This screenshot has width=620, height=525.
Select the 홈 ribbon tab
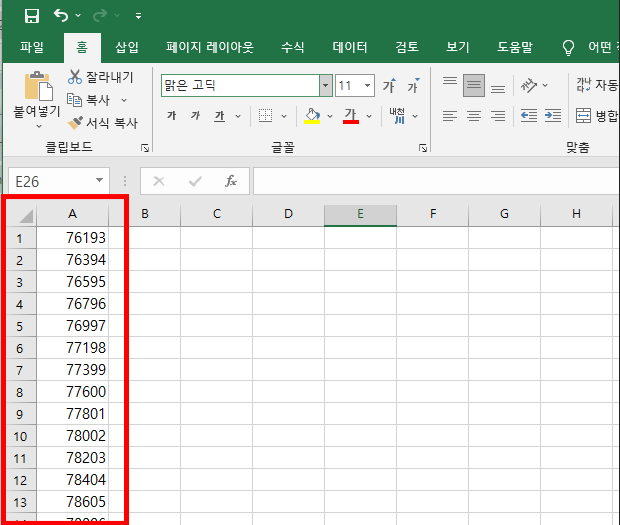coord(82,47)
